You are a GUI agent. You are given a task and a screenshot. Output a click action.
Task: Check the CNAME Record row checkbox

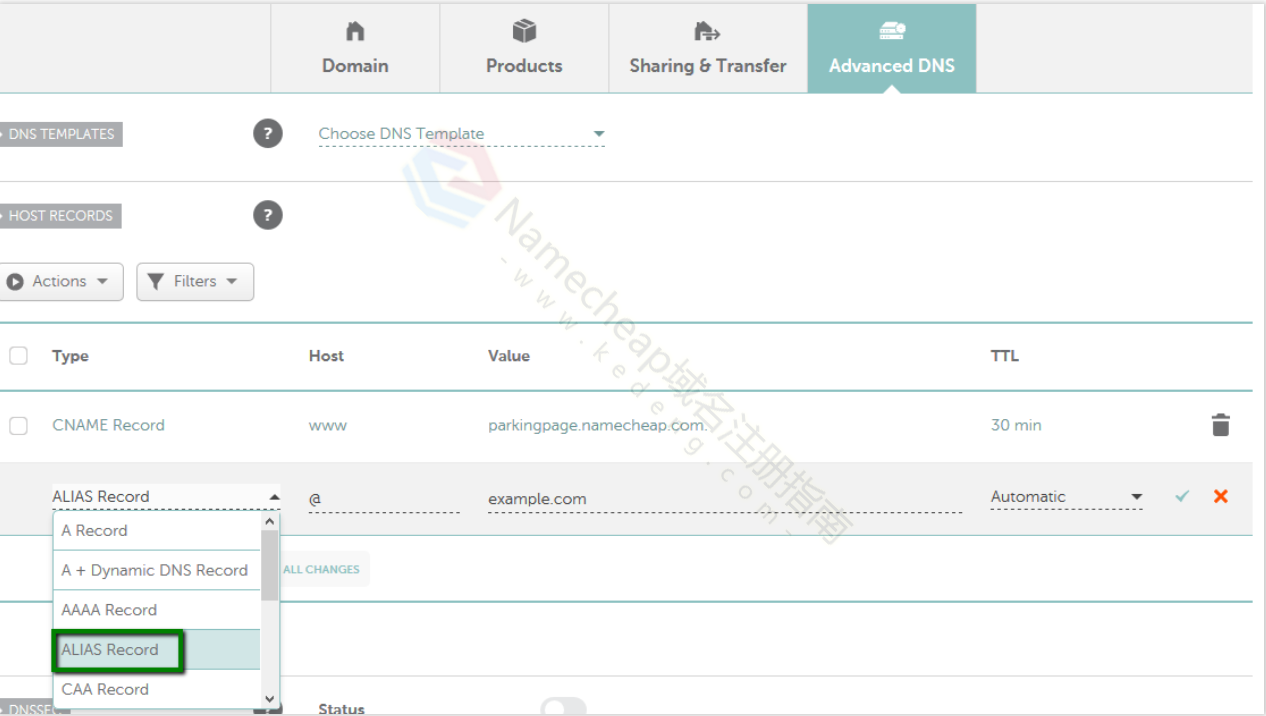[18, 426]
